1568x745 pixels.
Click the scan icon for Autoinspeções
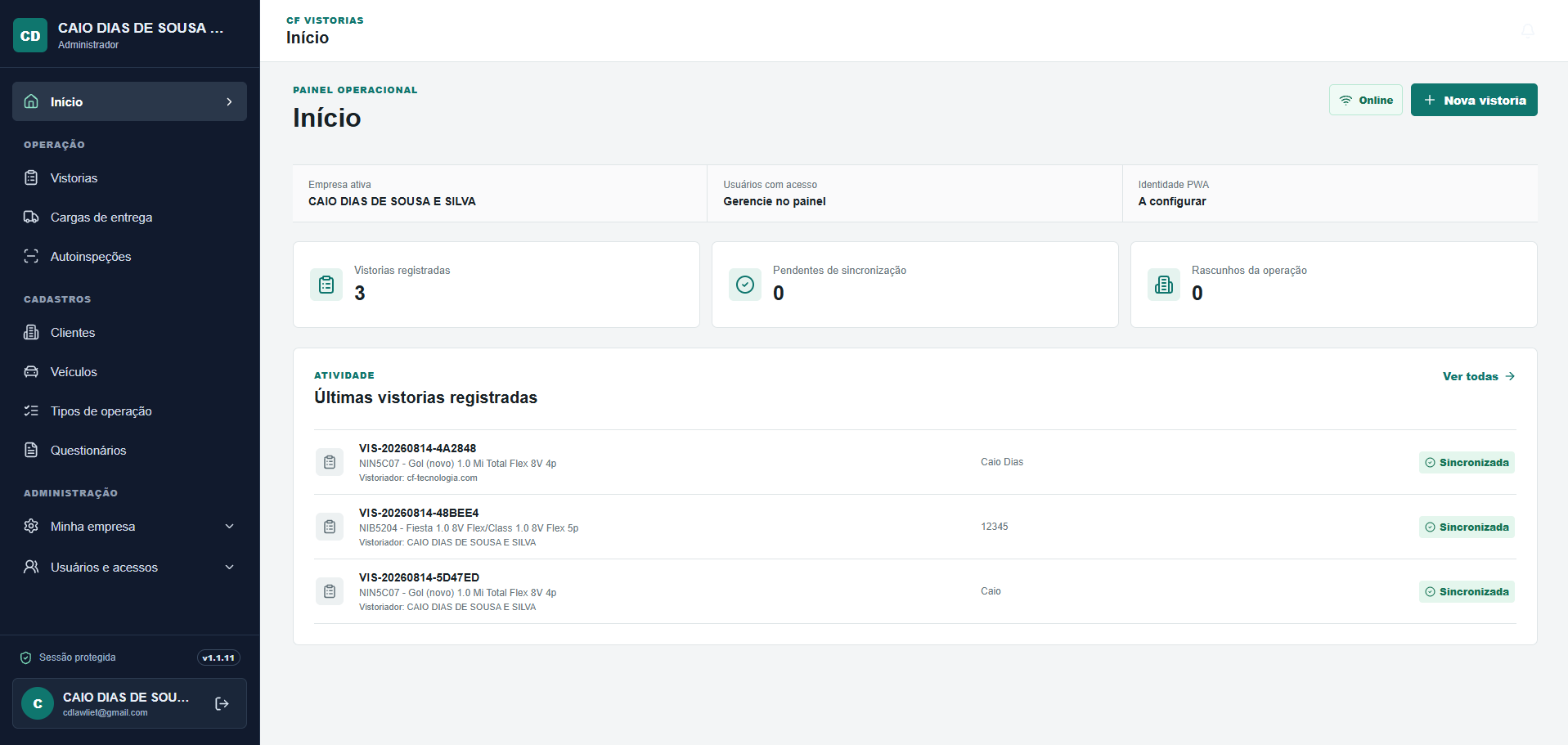[x=31, y=256]
